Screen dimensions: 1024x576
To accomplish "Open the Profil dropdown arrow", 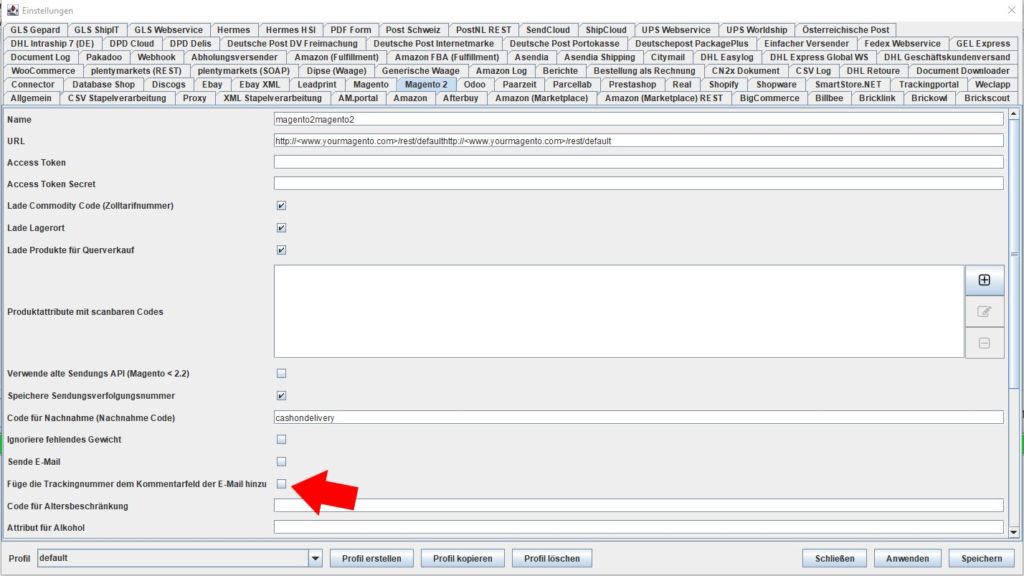I will (x=315, y=558).
